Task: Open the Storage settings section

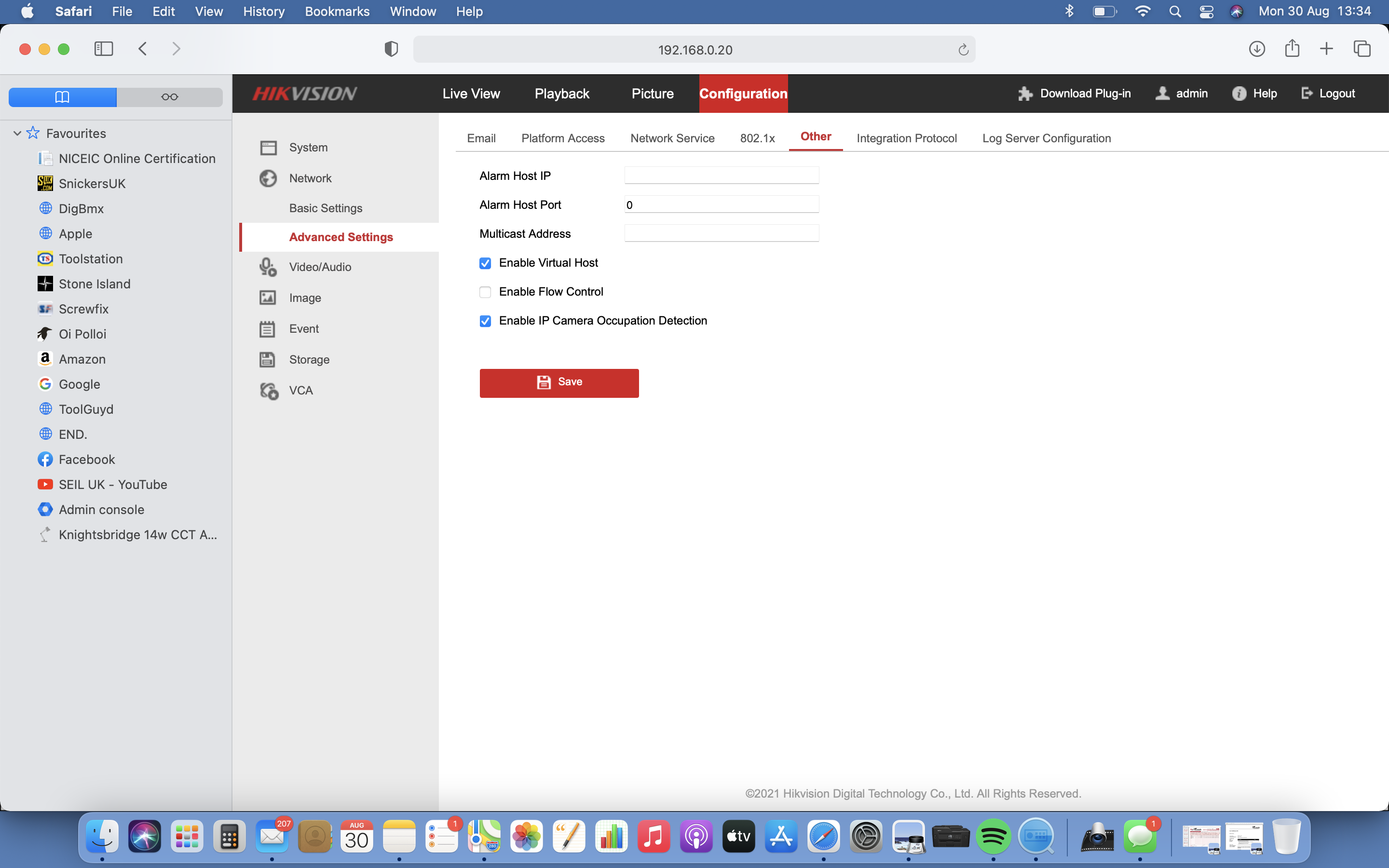Action: (x=309, y=359)
